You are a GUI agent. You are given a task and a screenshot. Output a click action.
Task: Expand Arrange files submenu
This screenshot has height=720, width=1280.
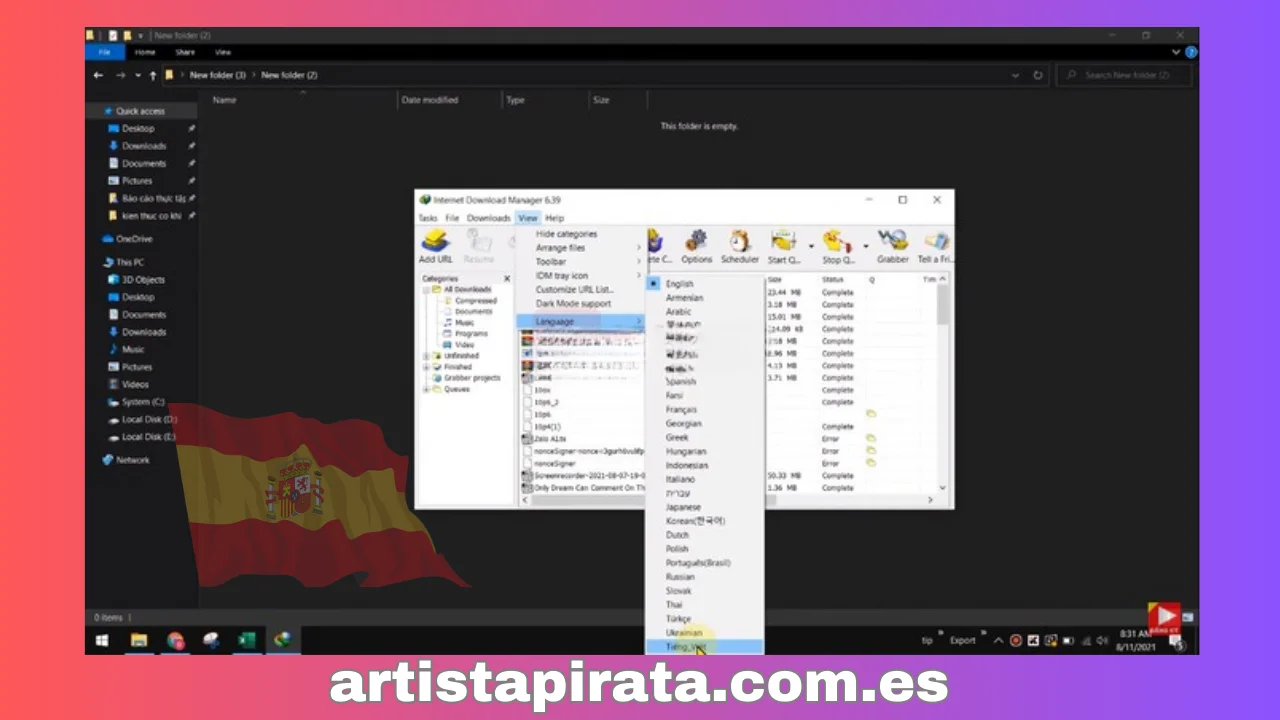[x=581, y=248]
